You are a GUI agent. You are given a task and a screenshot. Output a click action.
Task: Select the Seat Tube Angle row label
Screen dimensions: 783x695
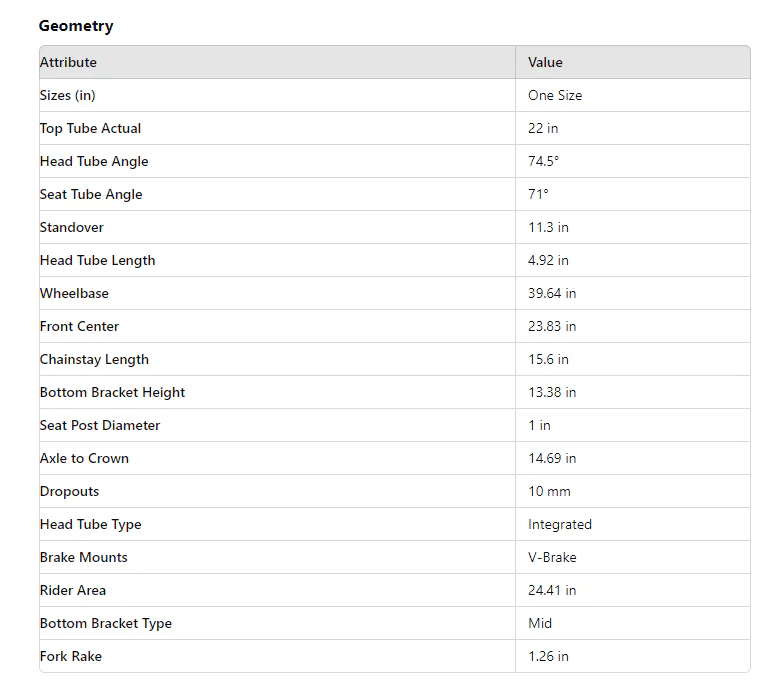point(91,195)
